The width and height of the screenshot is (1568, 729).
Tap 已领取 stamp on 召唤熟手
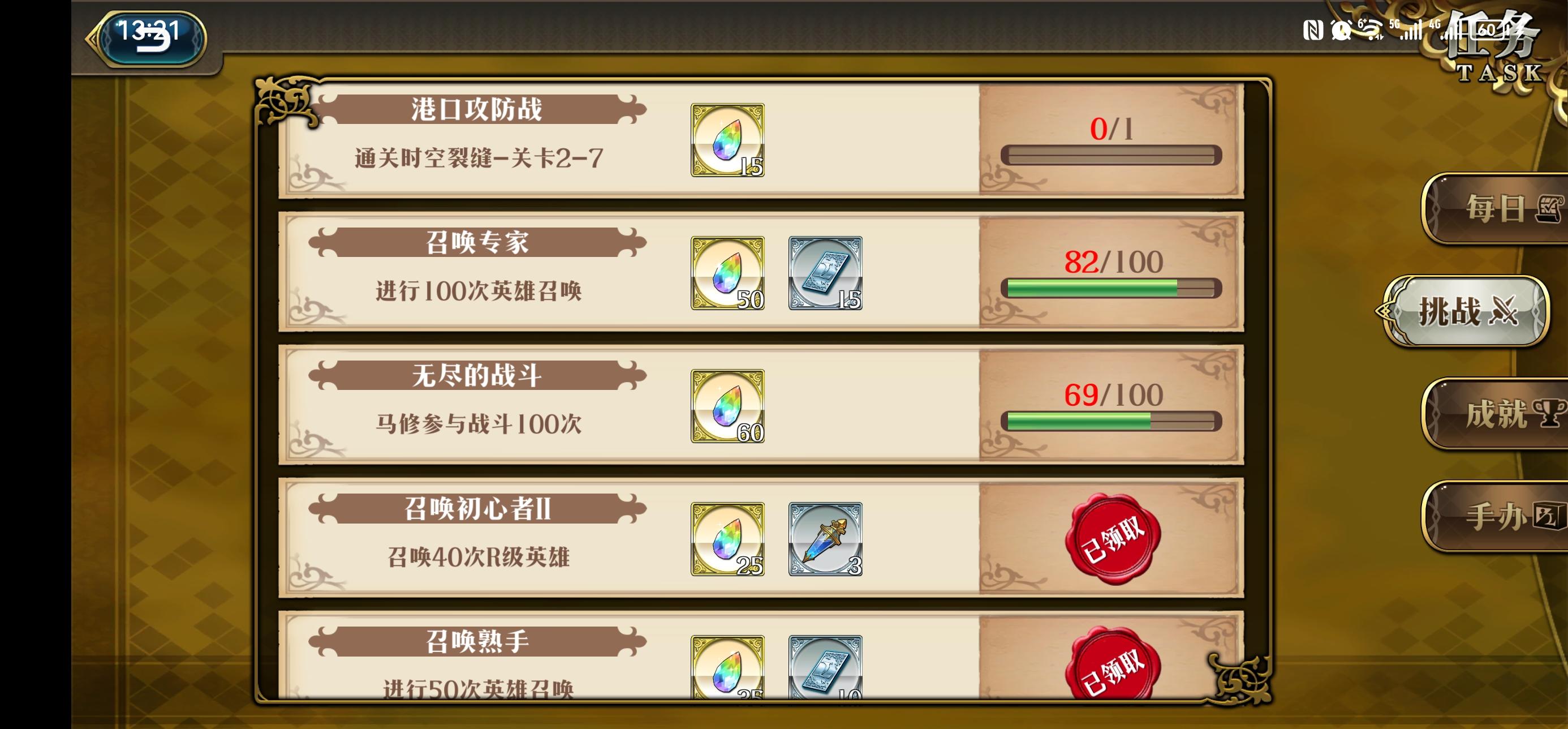pos(1113,665)
